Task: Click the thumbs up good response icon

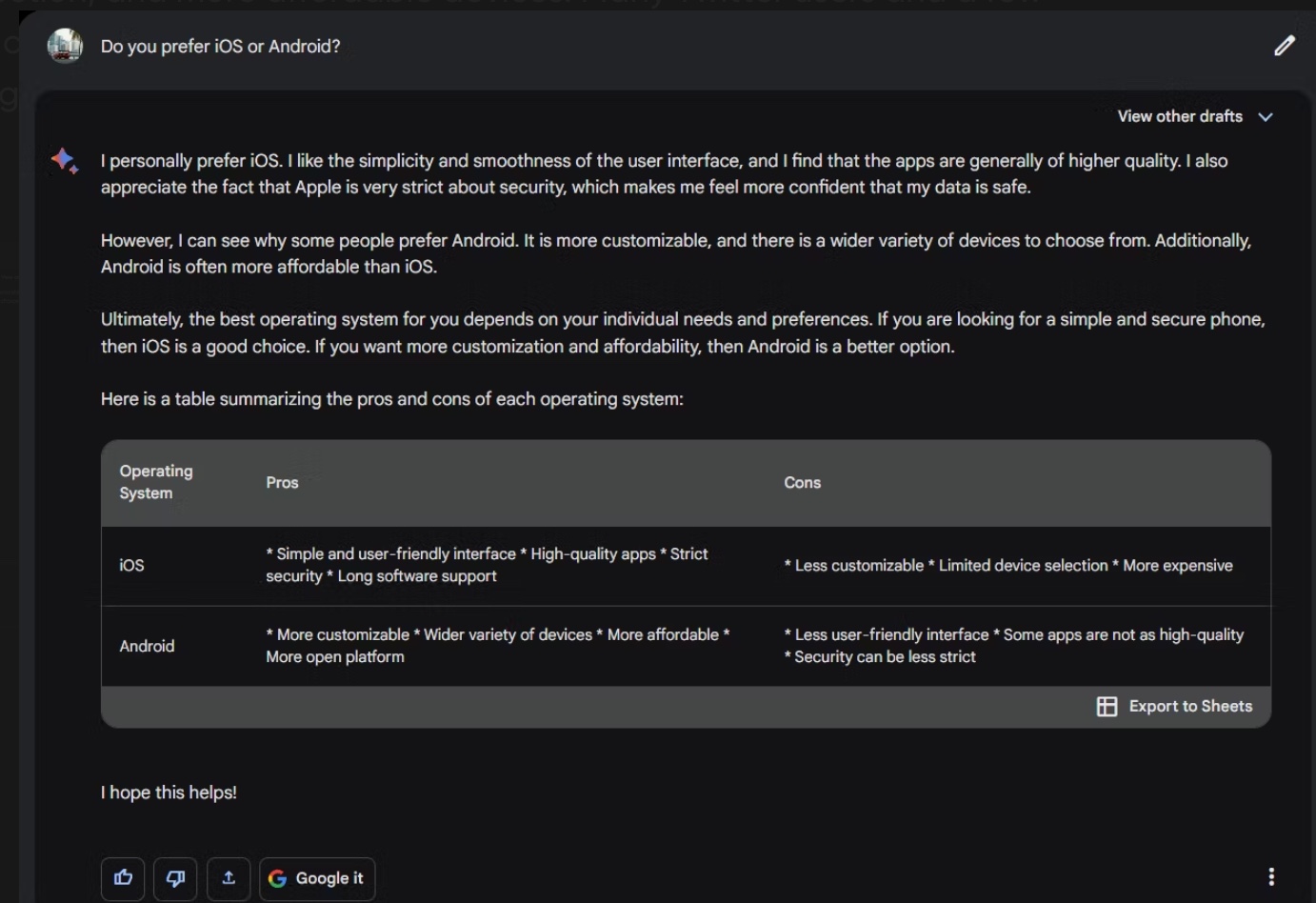Action: [123, 878]
